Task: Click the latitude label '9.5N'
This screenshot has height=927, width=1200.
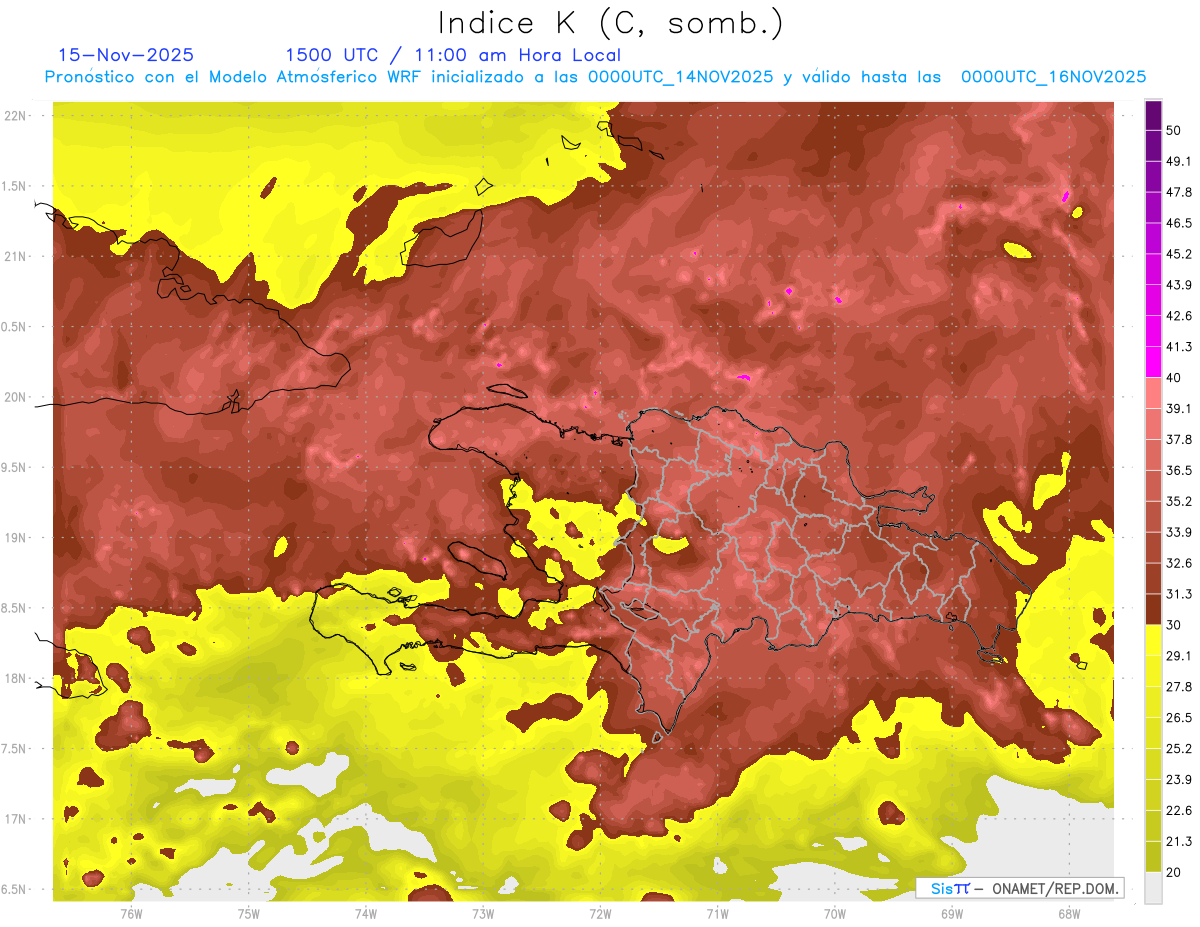Action: click(14, 468)
